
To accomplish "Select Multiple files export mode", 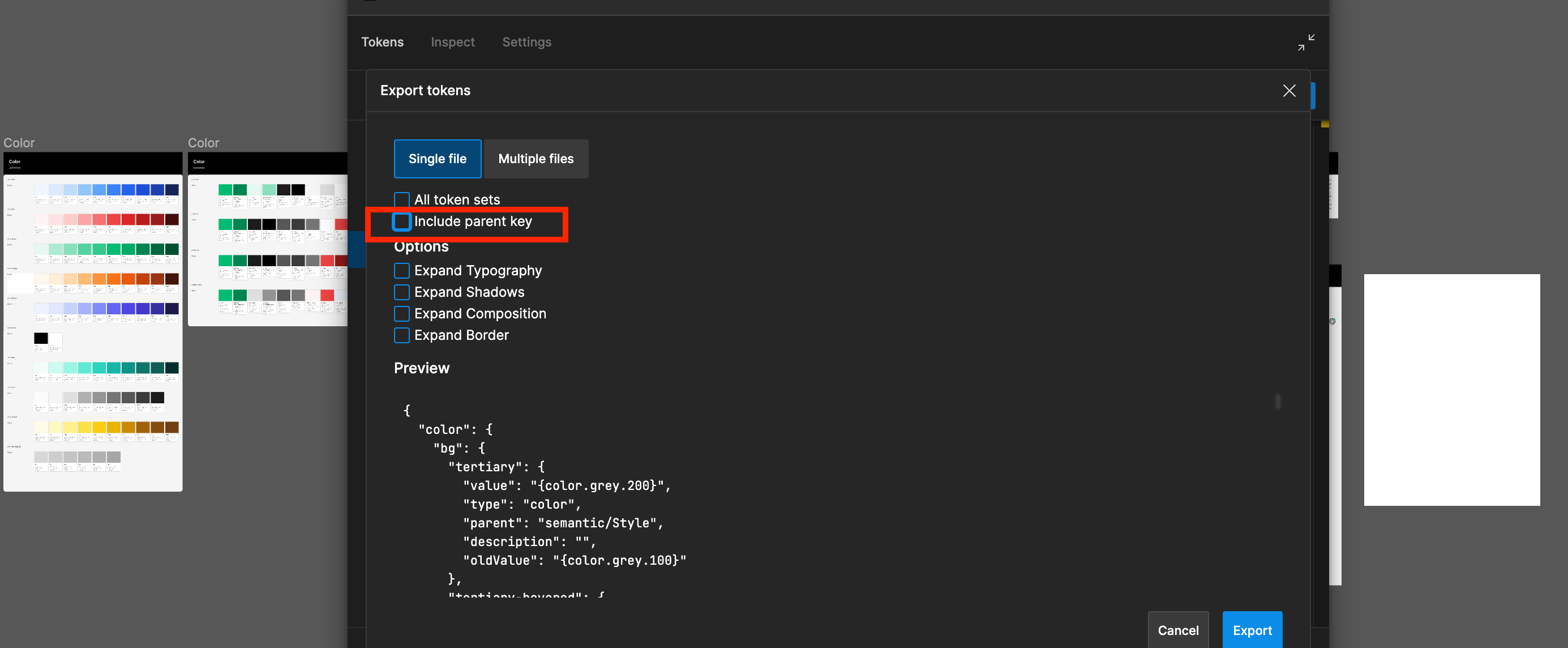I will tap(535, 159).
